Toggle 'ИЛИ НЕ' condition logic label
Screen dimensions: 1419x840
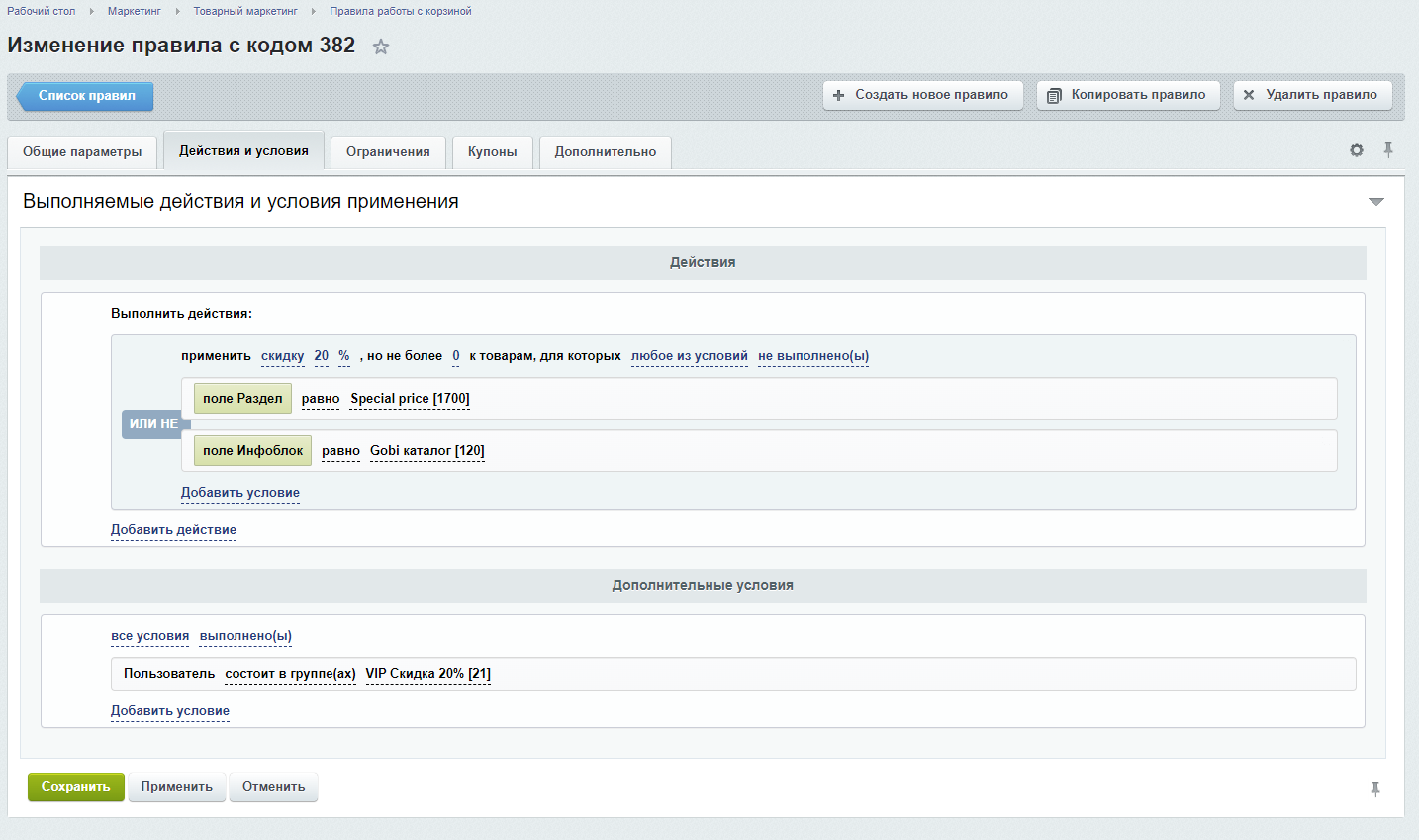tap(153, 423)
